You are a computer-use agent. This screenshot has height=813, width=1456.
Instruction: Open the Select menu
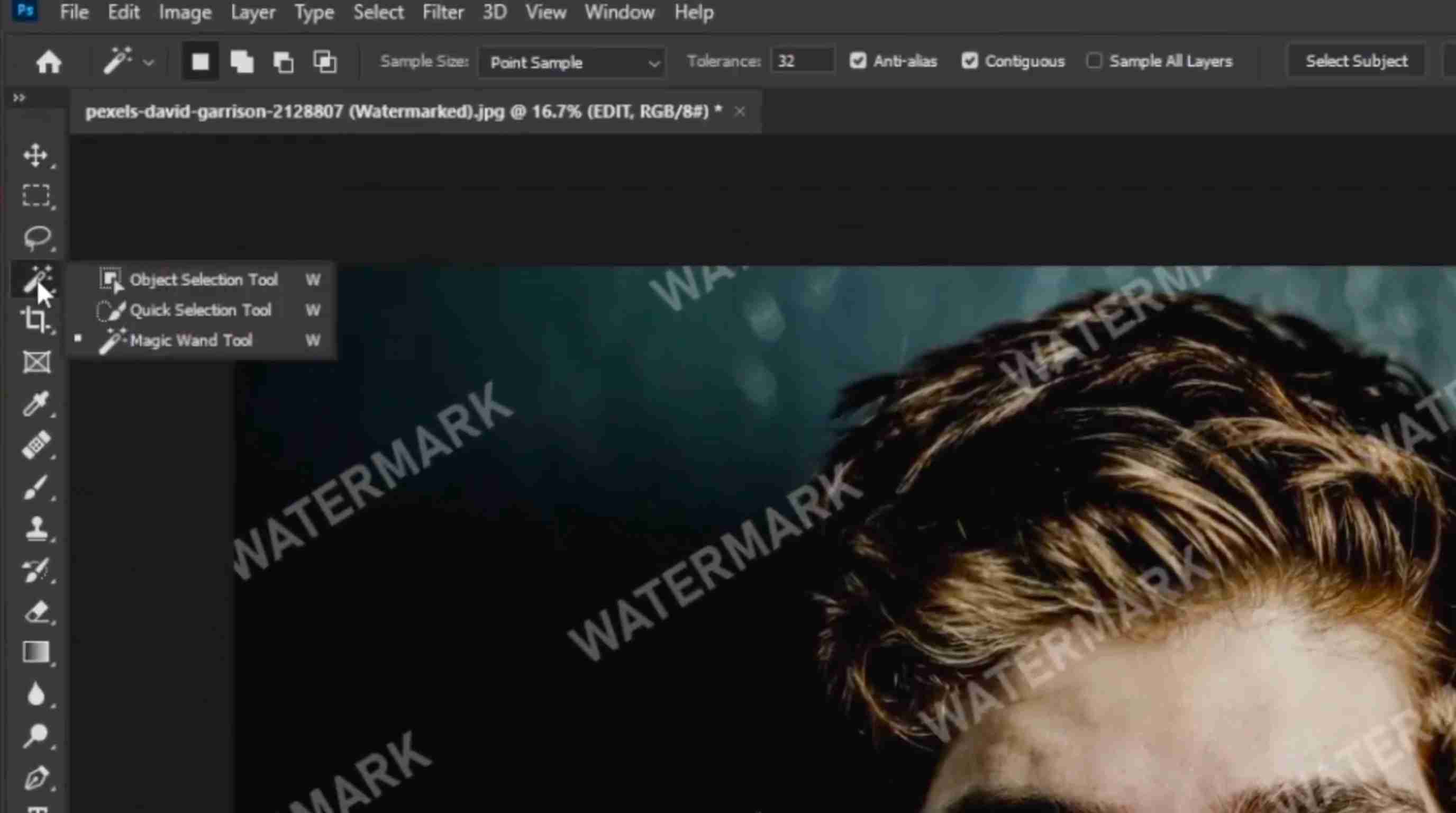378,12
